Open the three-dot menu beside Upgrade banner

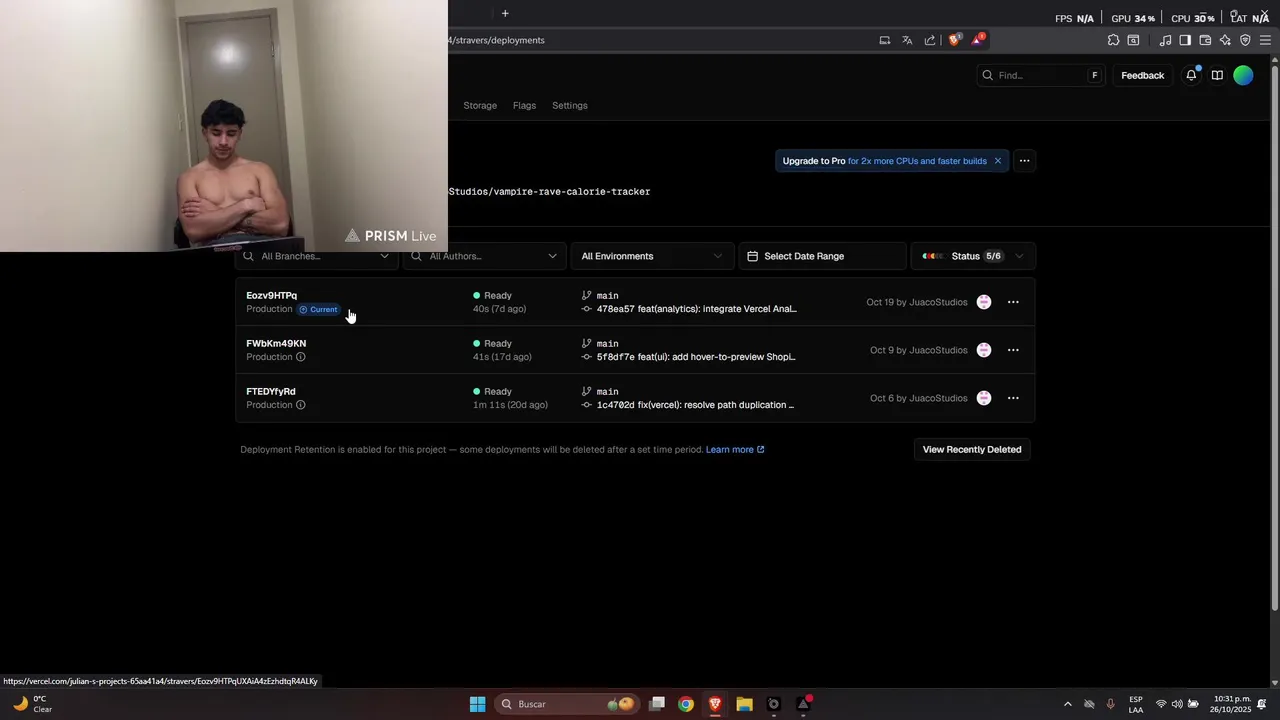tap(1024, 161)
